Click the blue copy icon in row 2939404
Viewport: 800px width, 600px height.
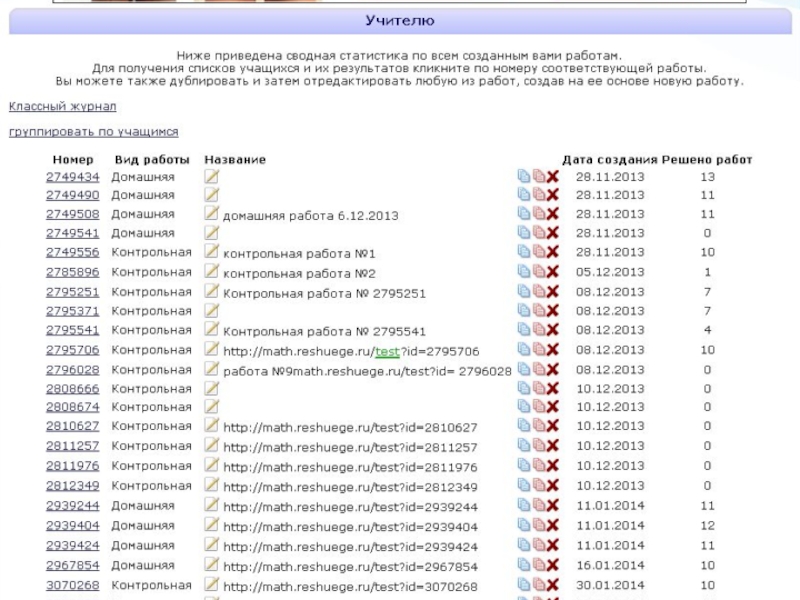[x=523, y=526]
